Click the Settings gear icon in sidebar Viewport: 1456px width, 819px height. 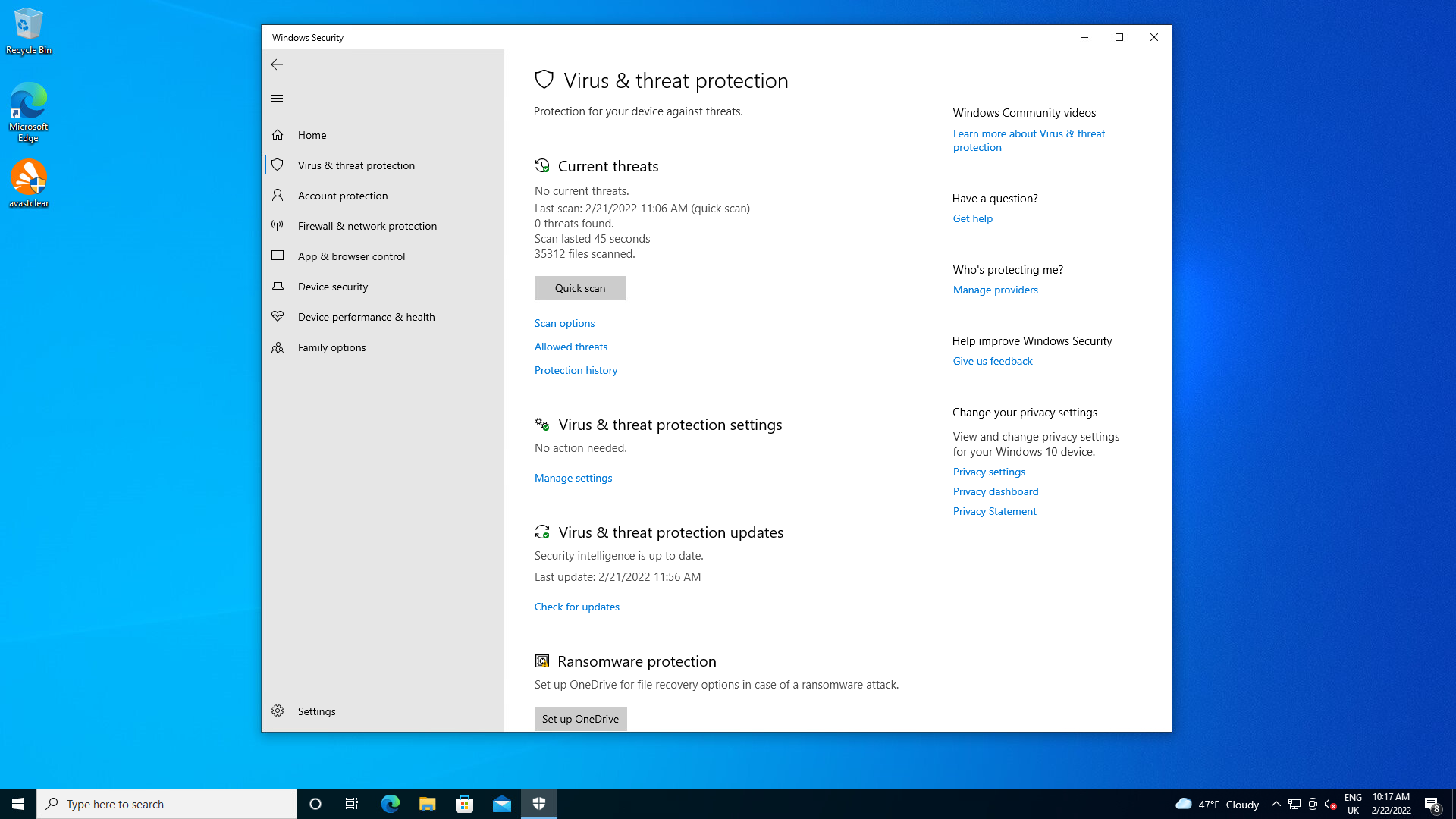pyautogui.click(x=278, y=711)
